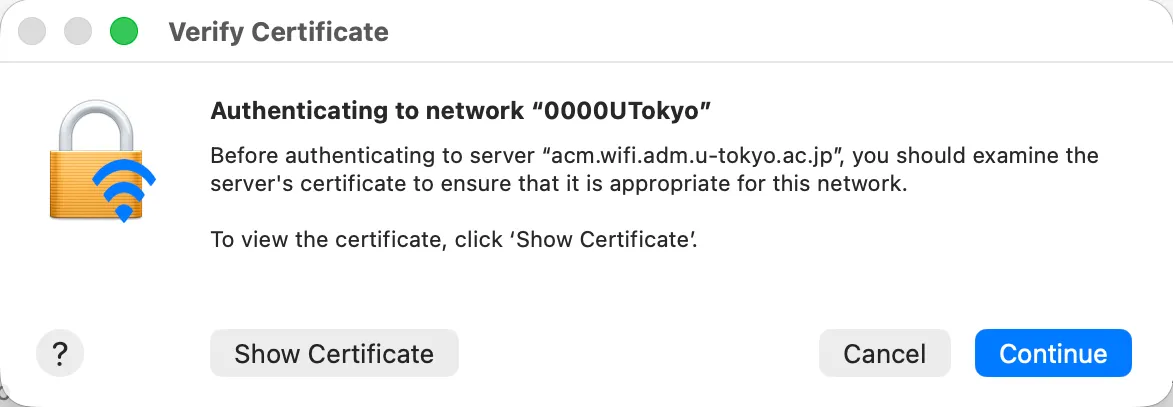This screenshot has width=1173, height=407.
Task: Click the green zoom window button
Action: click(x=124, y=31)
